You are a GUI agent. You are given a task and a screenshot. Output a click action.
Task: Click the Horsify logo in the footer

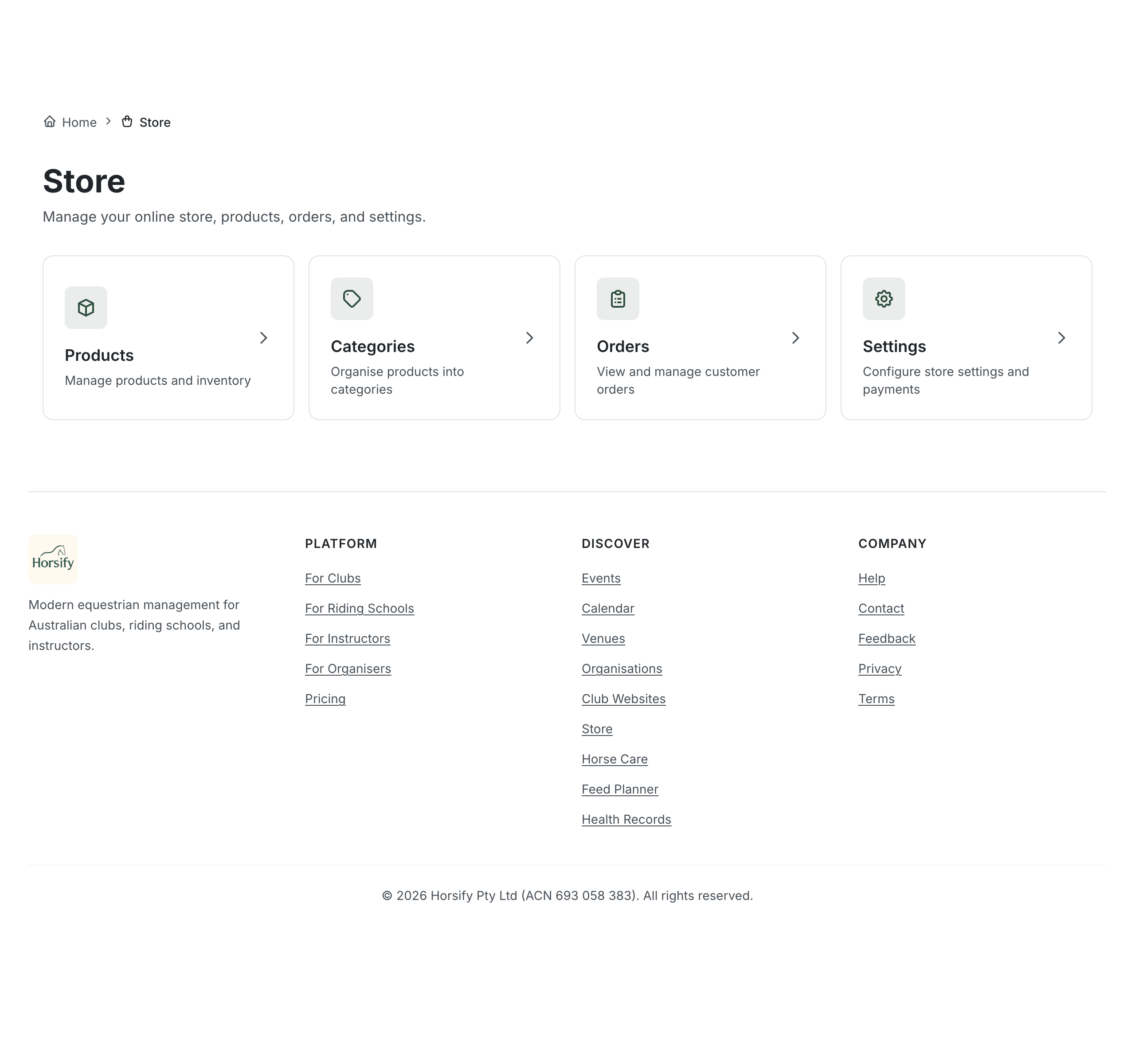coord(53,559)
